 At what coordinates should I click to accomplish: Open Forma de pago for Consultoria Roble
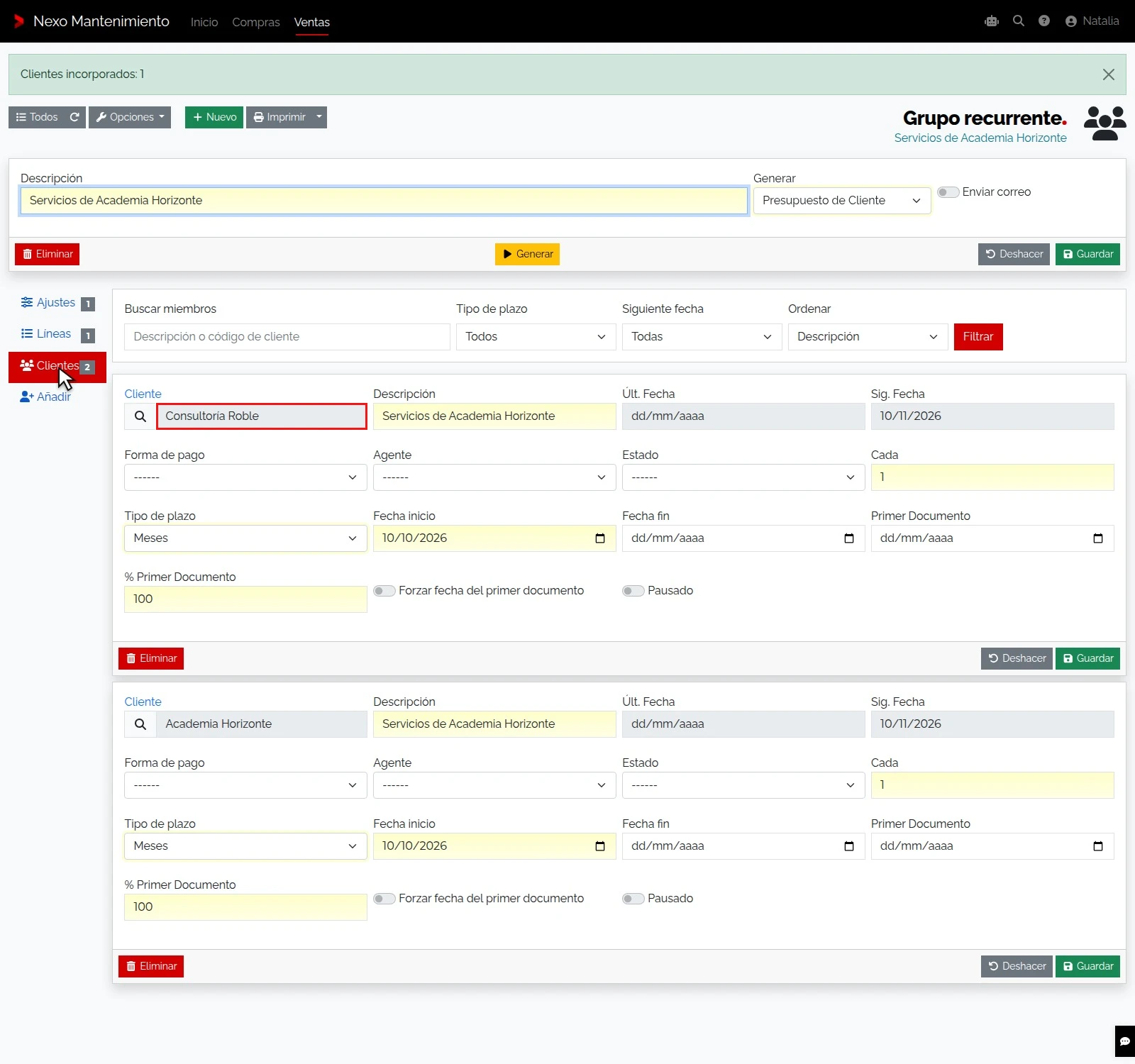click(x=245, y=477)
